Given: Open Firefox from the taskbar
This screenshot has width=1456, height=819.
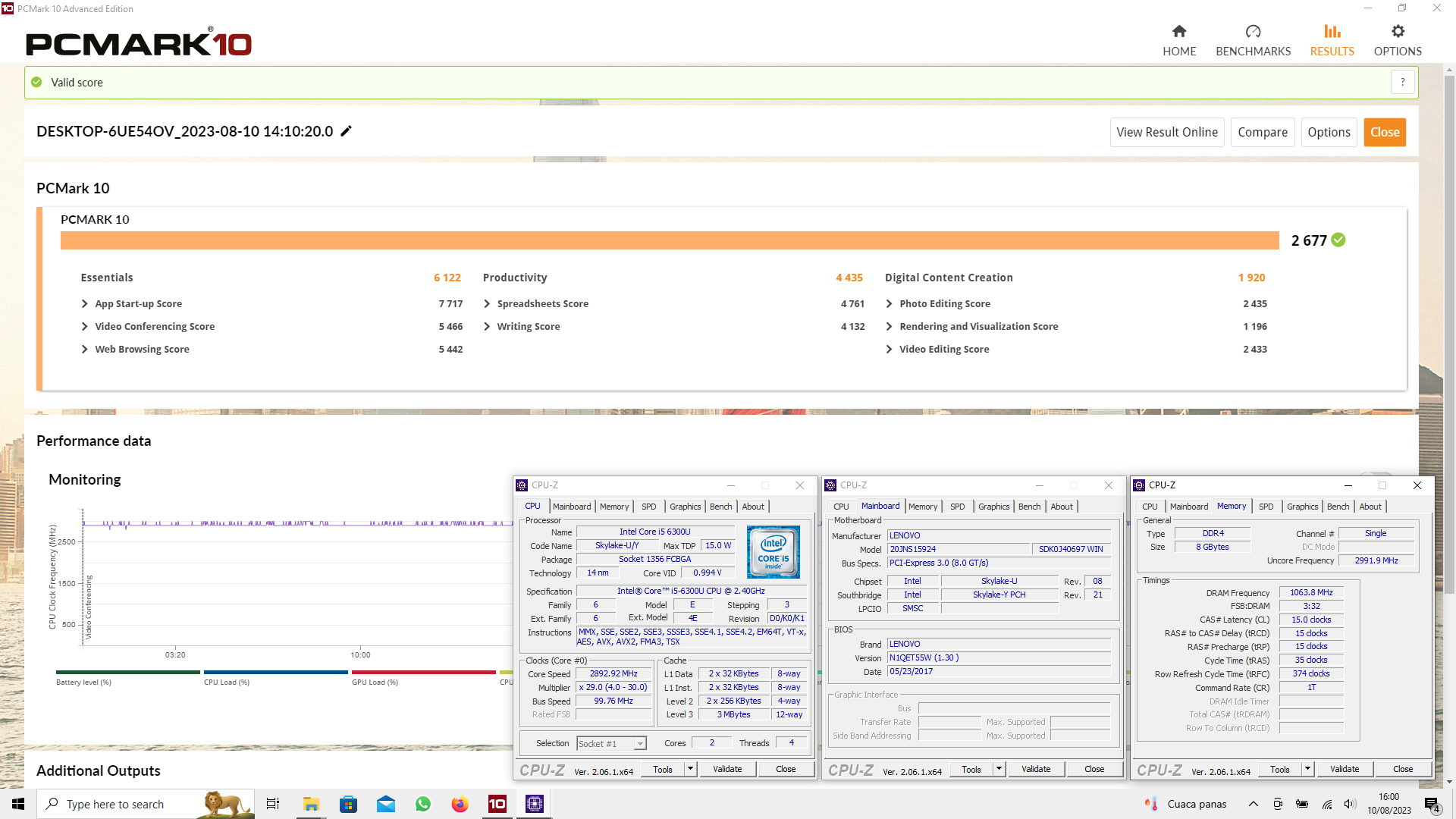Looking at the screenshot, I should (x=460, y=804).
